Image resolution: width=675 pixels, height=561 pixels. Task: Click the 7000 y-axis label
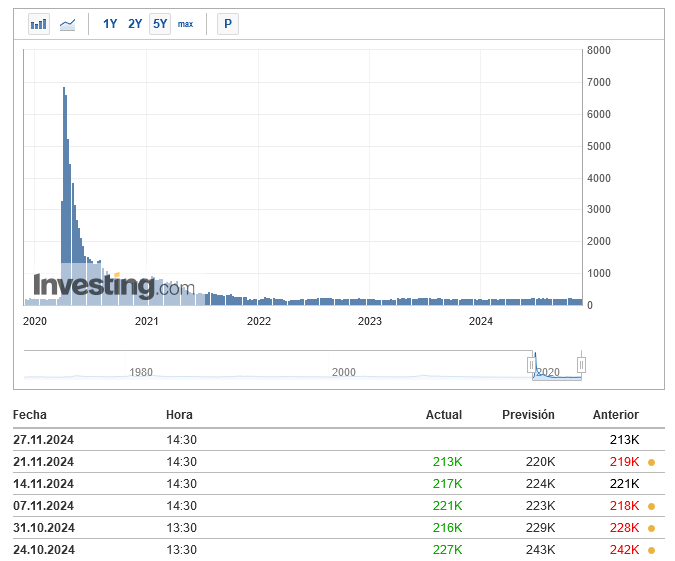[x=599, y=82]
